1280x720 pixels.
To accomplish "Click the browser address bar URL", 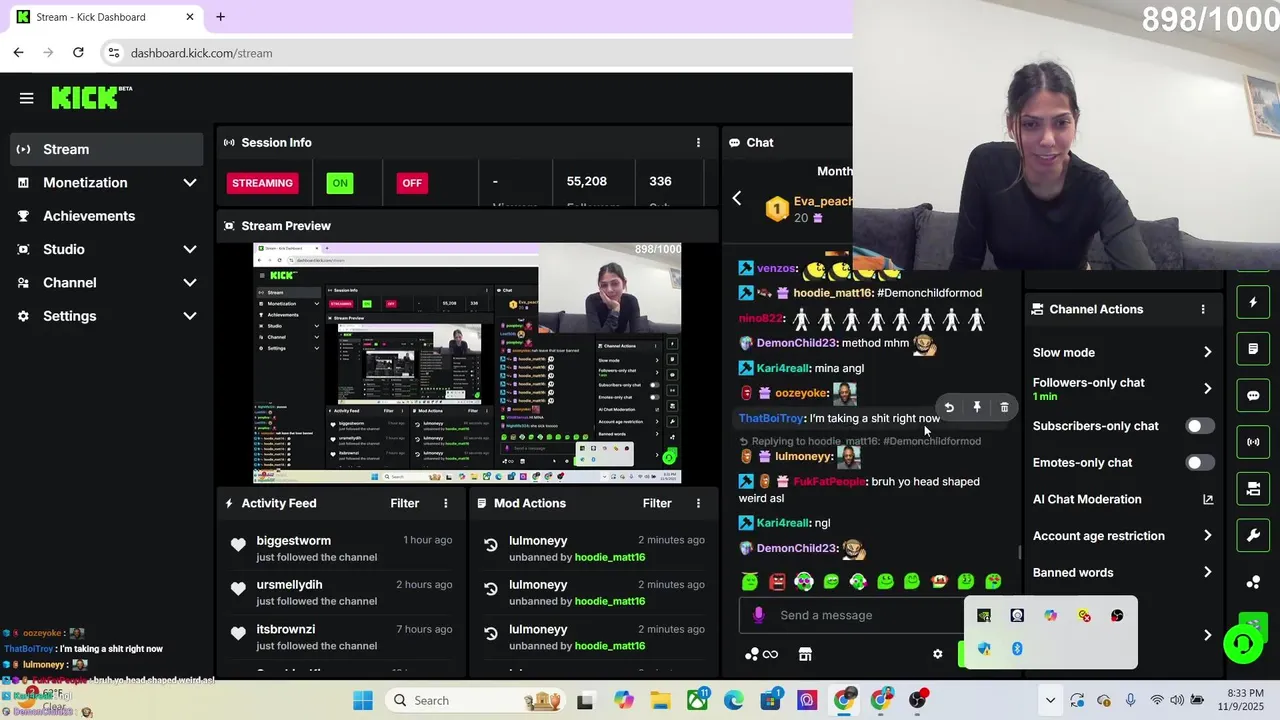I will [x=201, y=53].
